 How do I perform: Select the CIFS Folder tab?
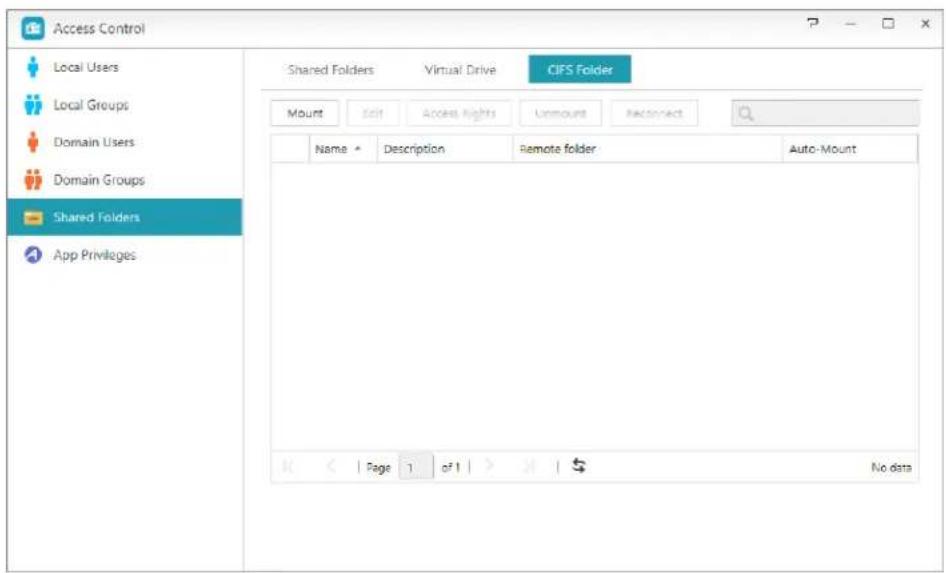click(x=580, y=69)
